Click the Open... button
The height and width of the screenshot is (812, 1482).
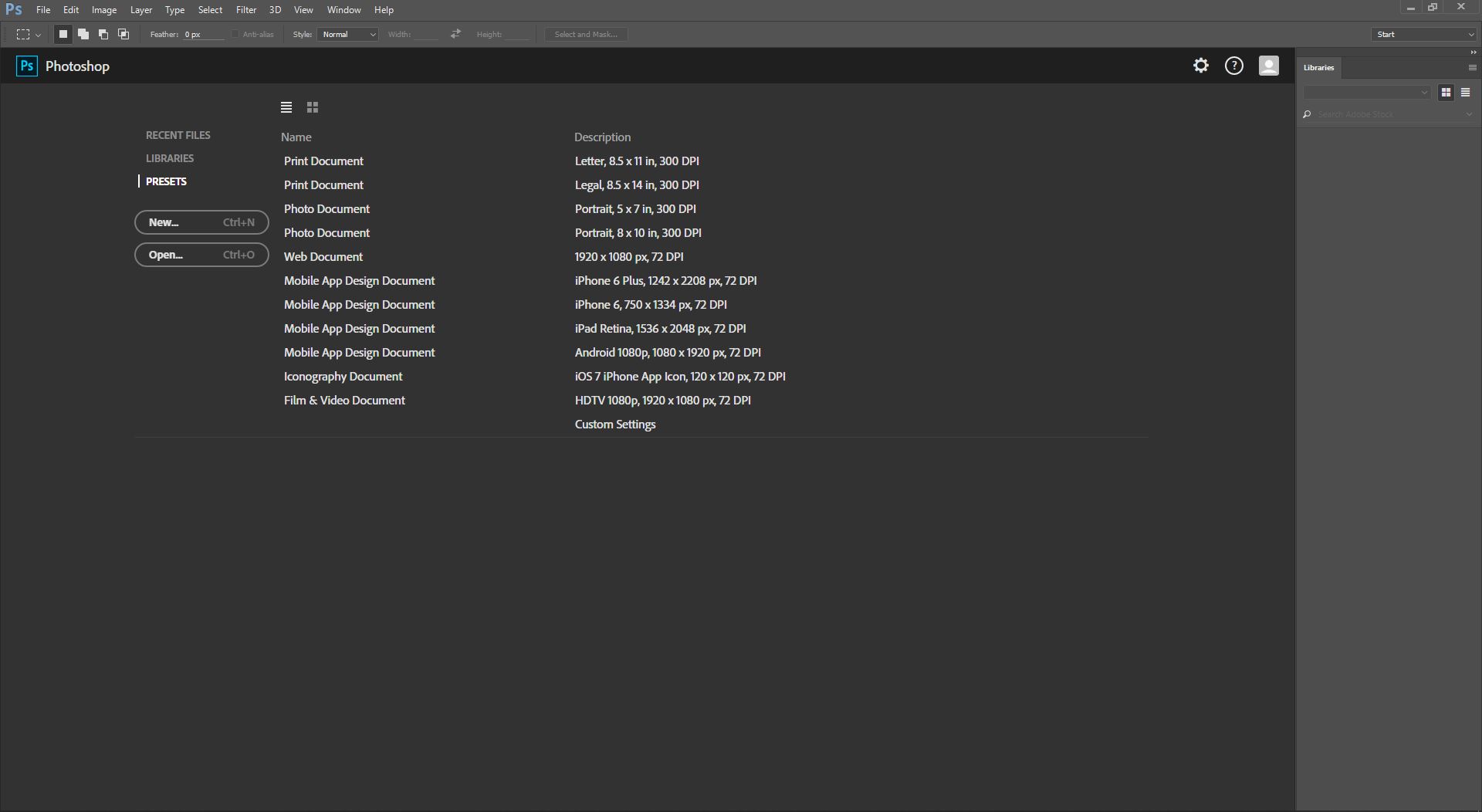coord(201,255)
